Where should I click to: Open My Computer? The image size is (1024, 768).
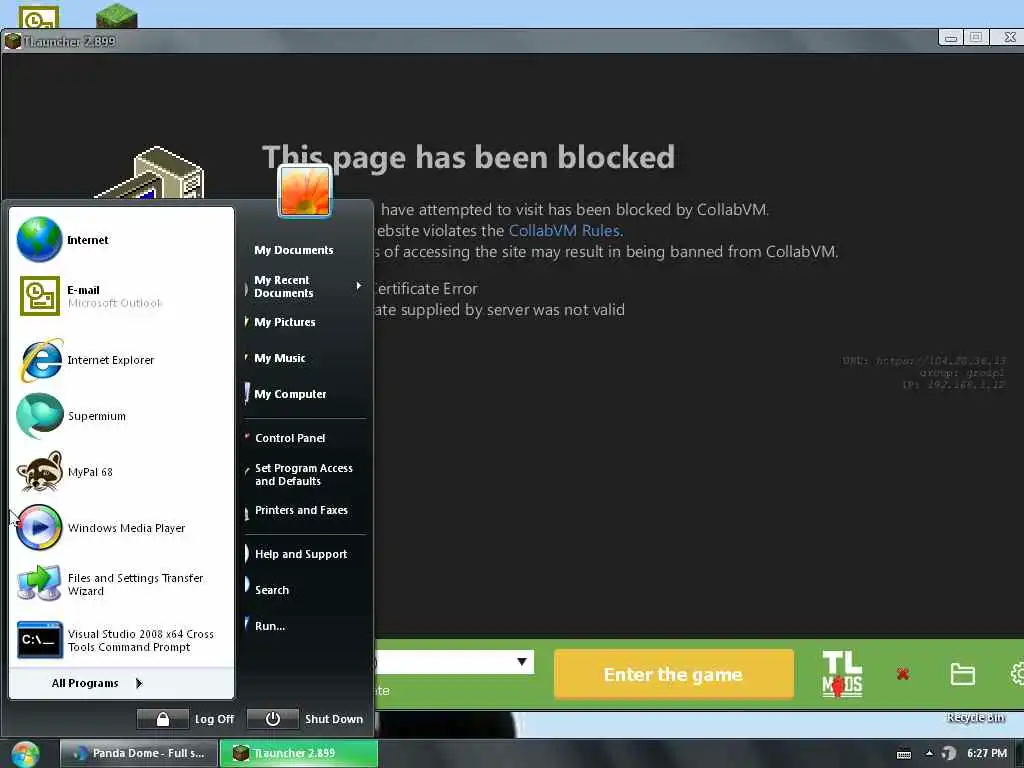pos(304,394)
